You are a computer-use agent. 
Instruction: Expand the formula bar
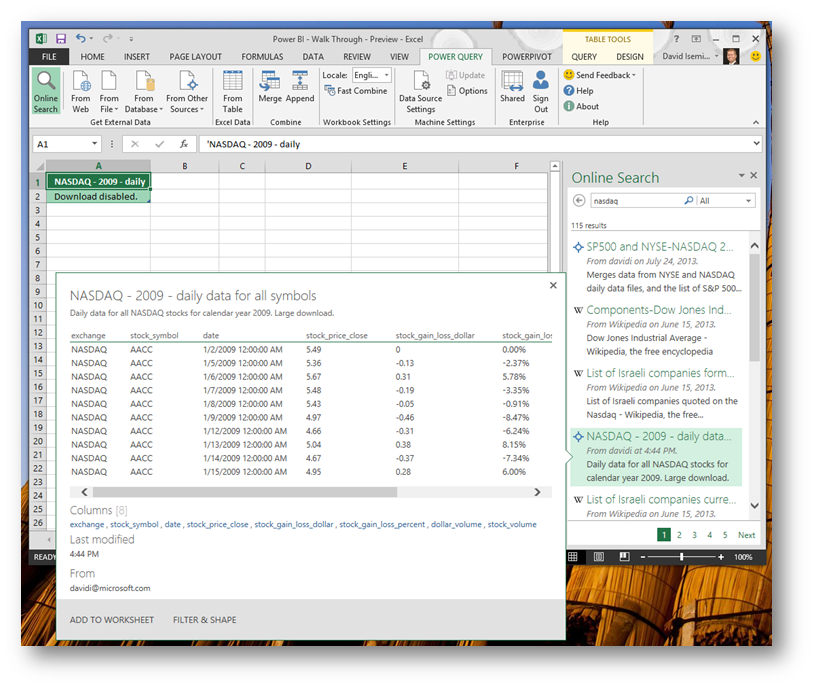coord(756,143)
